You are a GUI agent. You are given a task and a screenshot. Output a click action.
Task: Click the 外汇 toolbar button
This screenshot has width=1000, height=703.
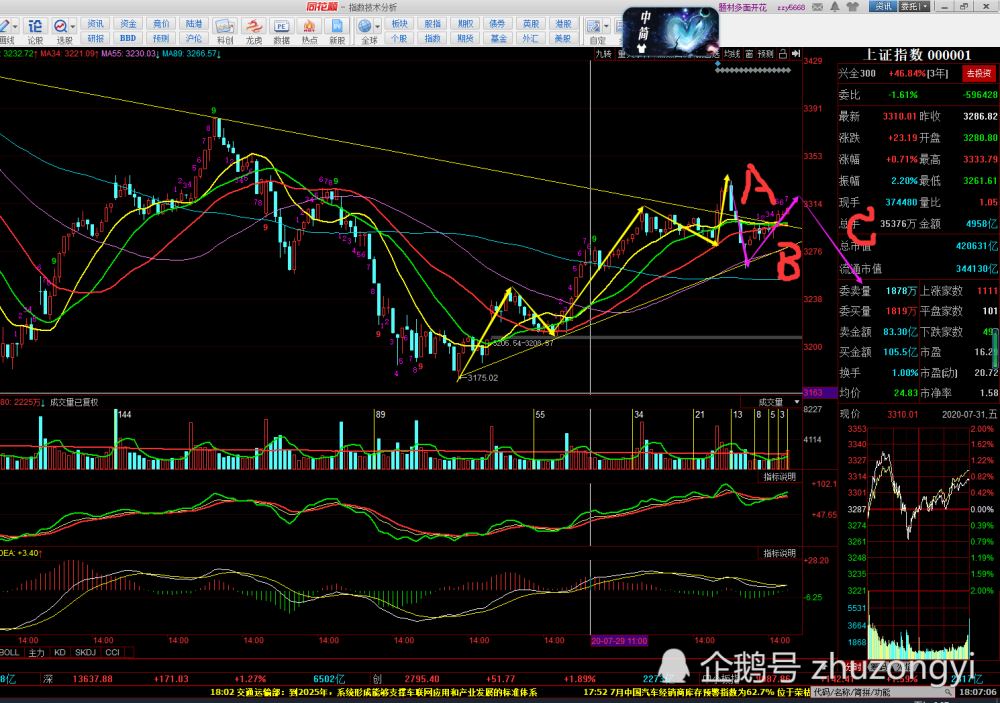coord(531,38)
